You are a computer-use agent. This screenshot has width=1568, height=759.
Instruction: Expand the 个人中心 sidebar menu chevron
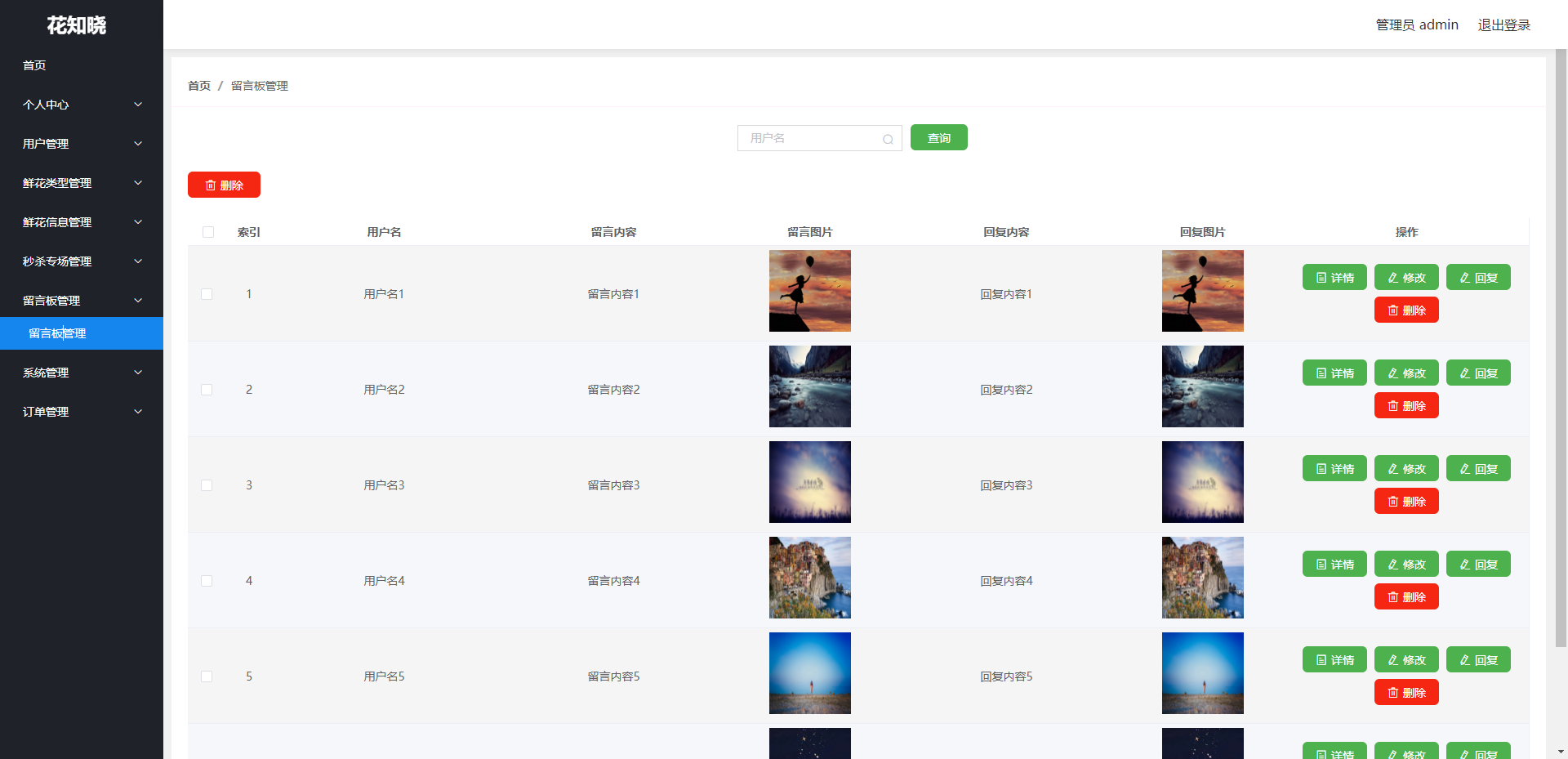click(138, 105)
